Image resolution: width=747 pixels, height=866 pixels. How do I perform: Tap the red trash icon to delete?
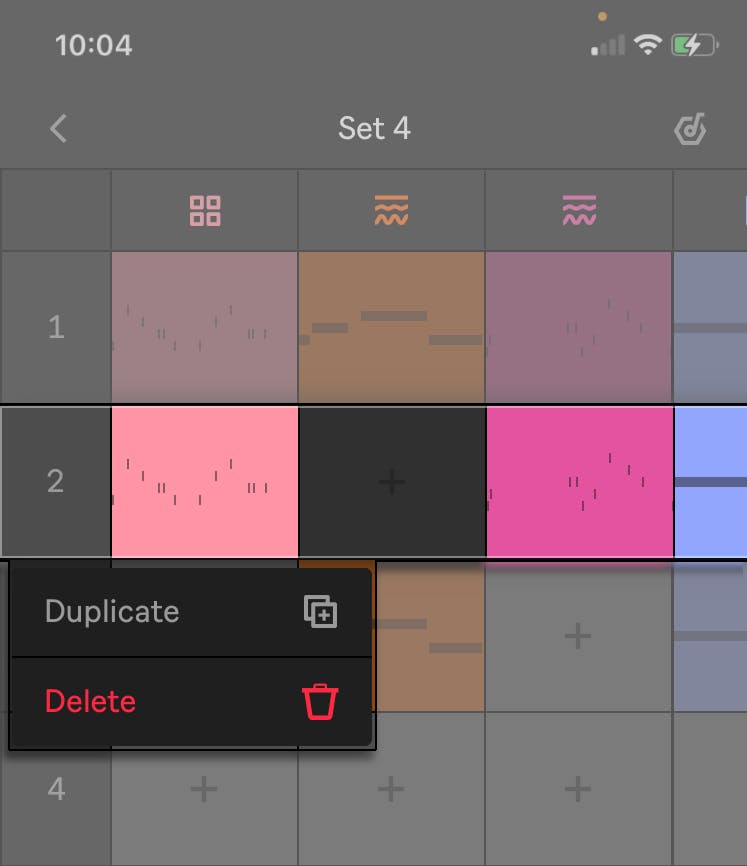322,701
